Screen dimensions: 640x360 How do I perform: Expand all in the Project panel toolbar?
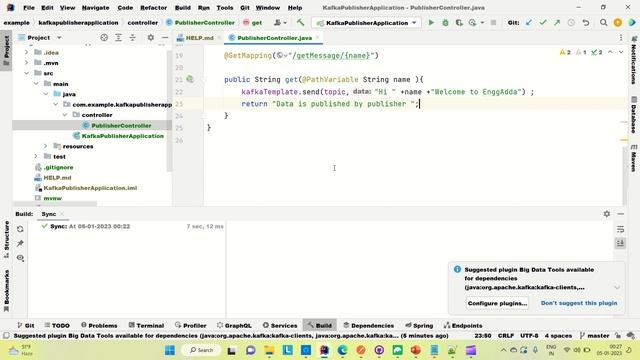118,38
